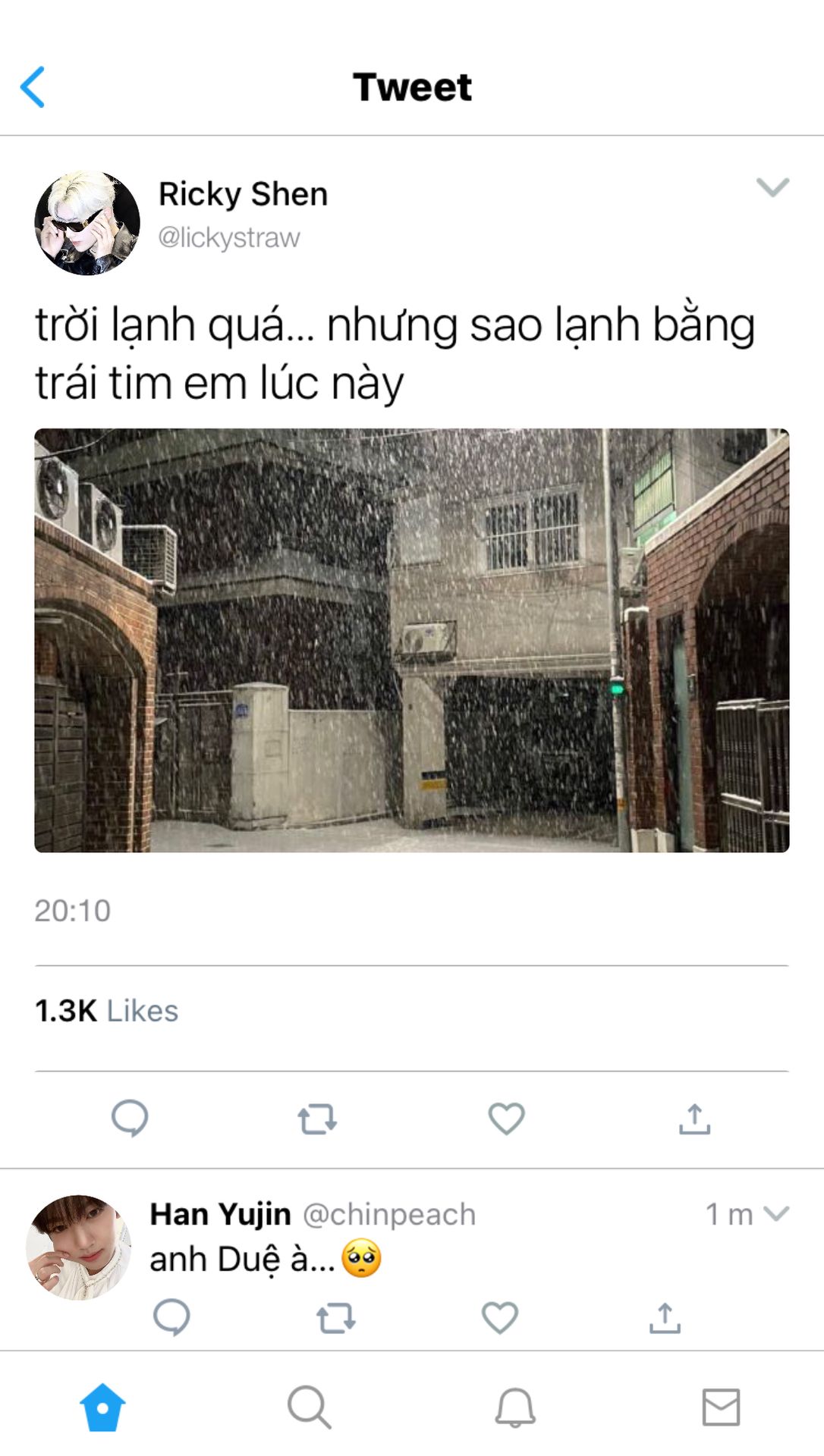This screenshot has width=824, height=1456.
Task: Expand options chevron on Han Yujin's reply
Action: point(776,1213)
